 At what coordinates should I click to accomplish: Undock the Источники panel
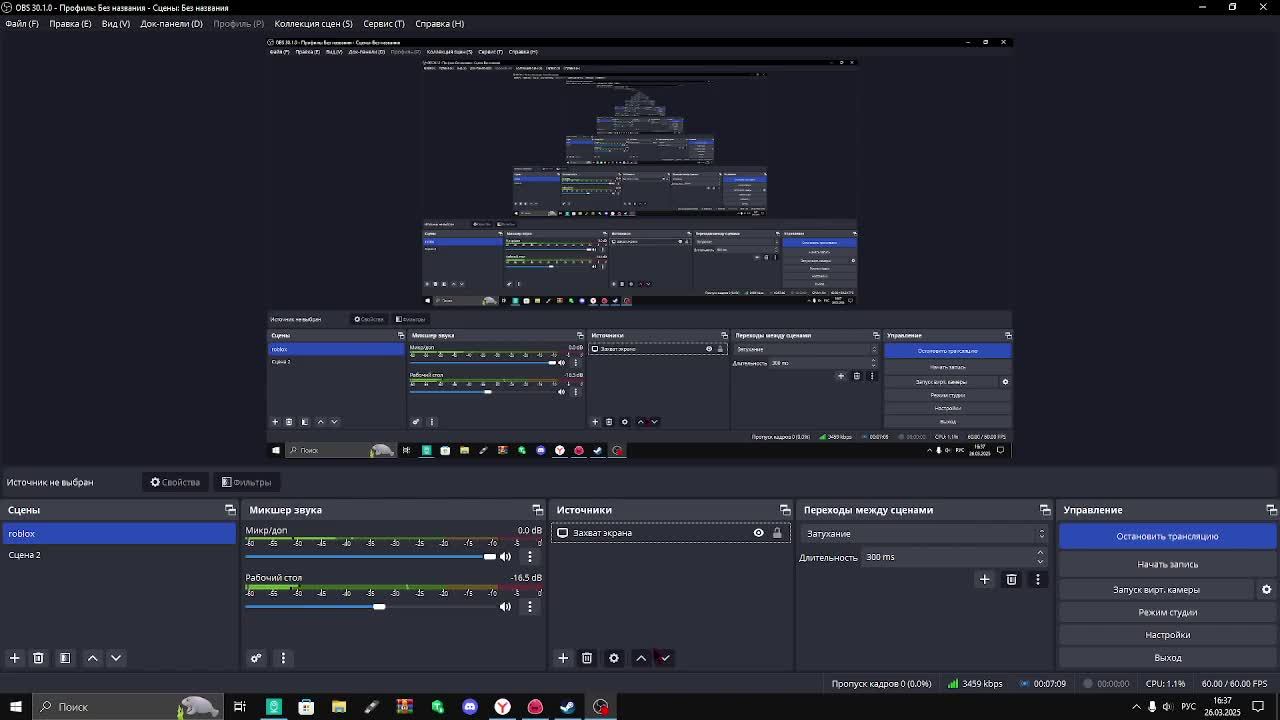point(785,510)
